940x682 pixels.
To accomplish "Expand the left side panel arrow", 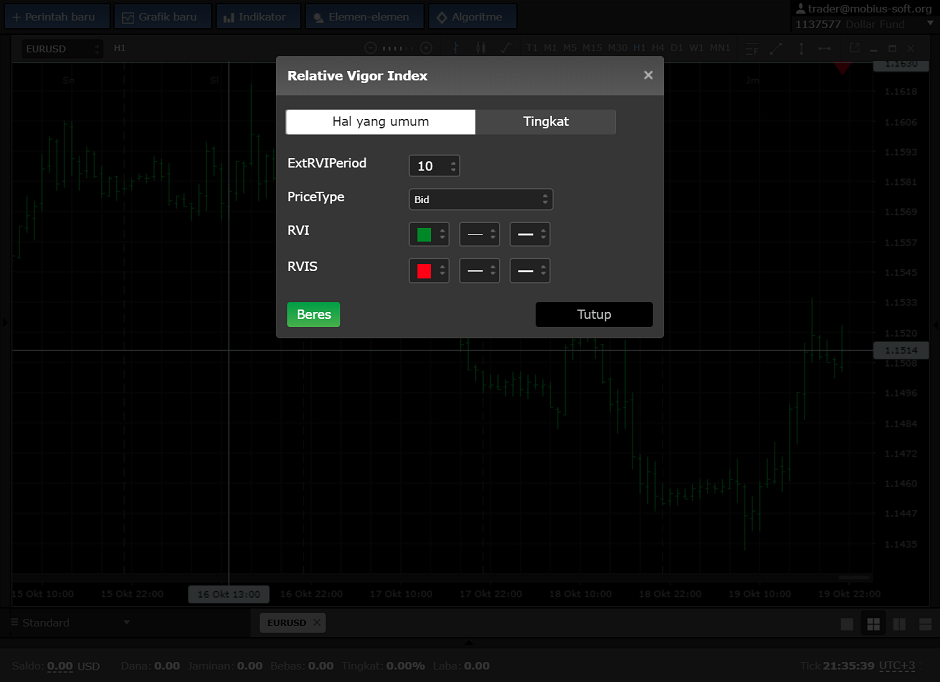I will pos(5,323).
